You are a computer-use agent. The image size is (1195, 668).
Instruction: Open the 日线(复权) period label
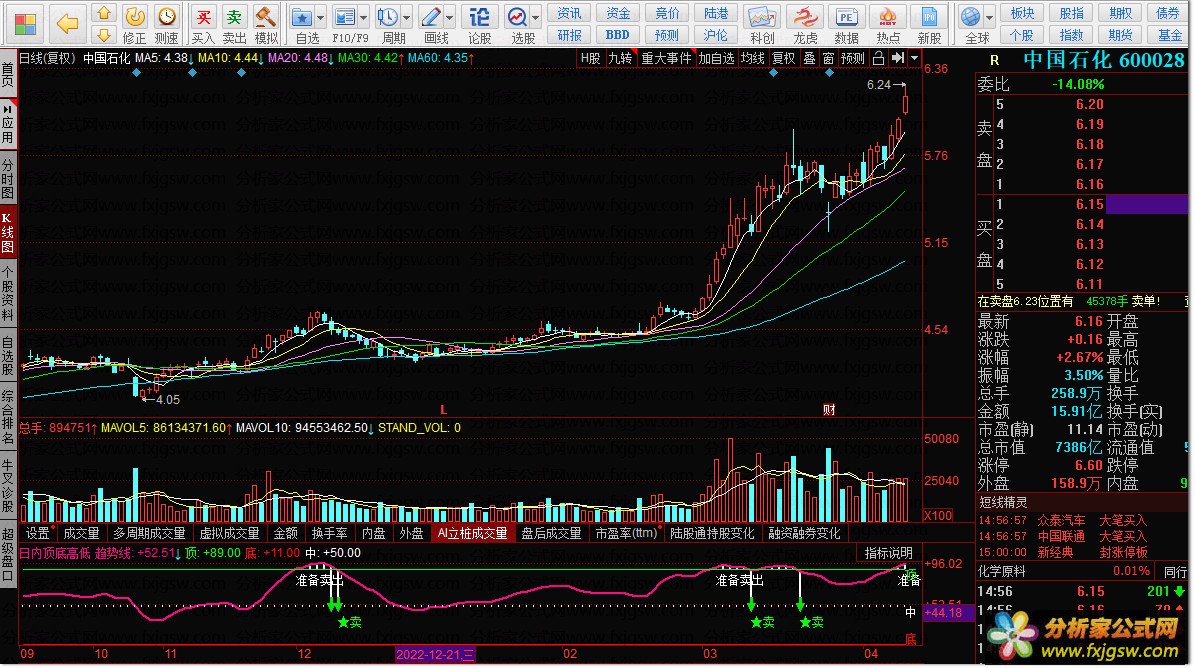(48, 58)
